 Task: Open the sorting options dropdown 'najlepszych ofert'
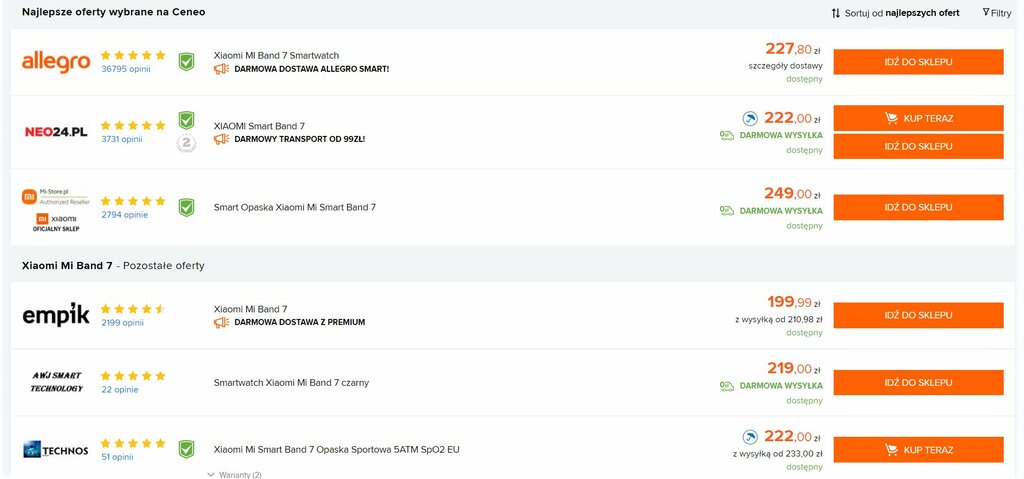(921, 13)
